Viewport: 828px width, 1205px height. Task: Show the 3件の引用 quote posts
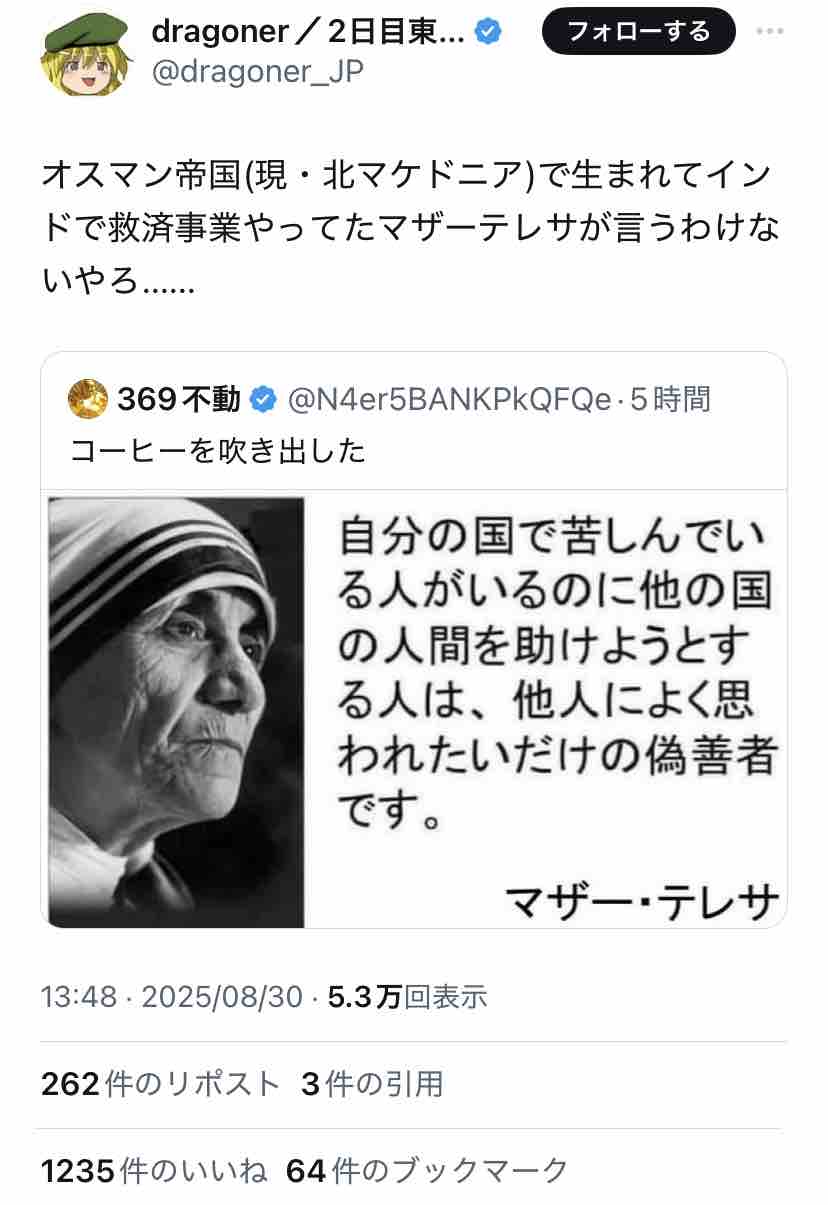click(x=372, y=1084)
